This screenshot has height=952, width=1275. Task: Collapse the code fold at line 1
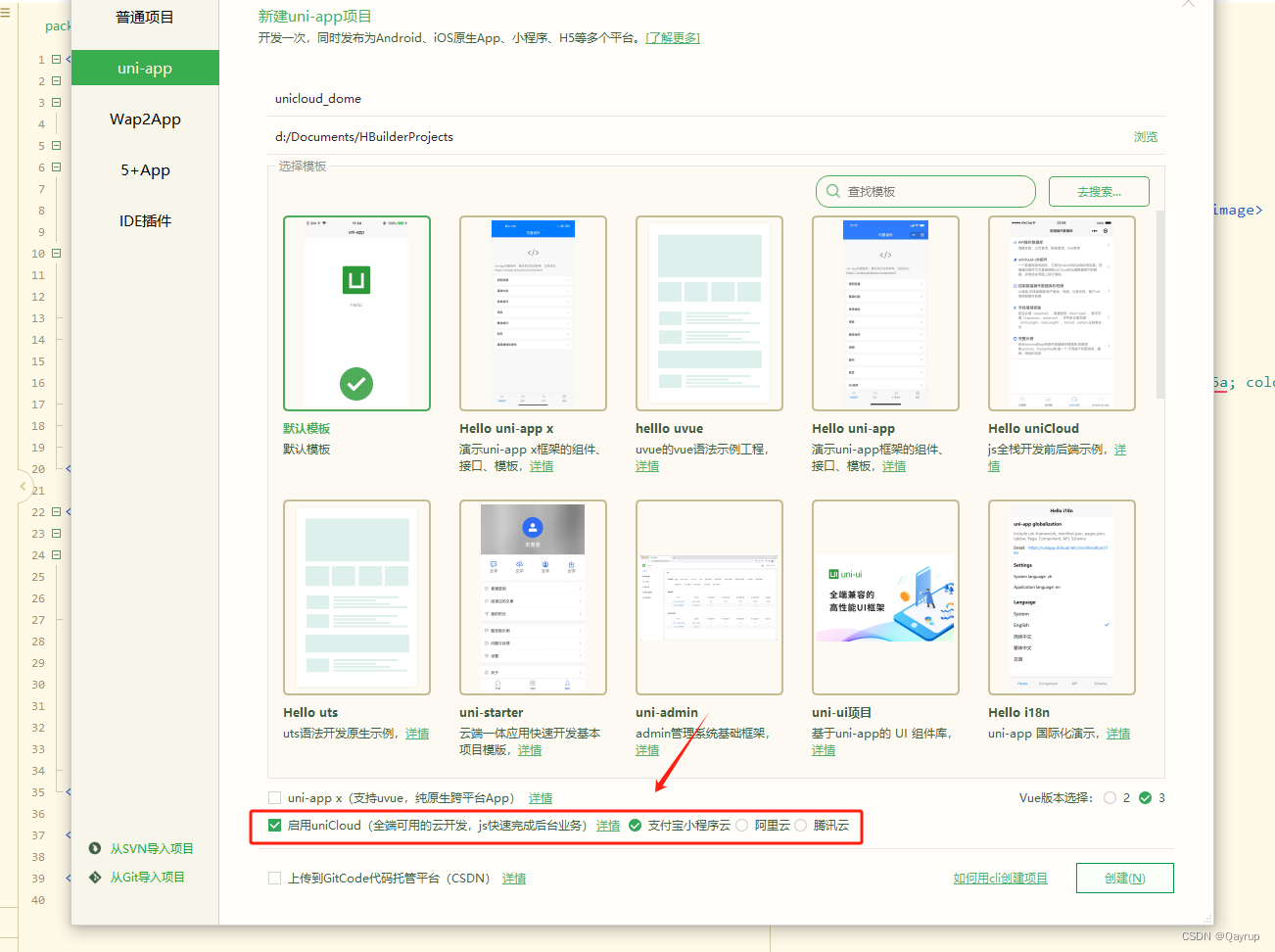tap(56, 60)
